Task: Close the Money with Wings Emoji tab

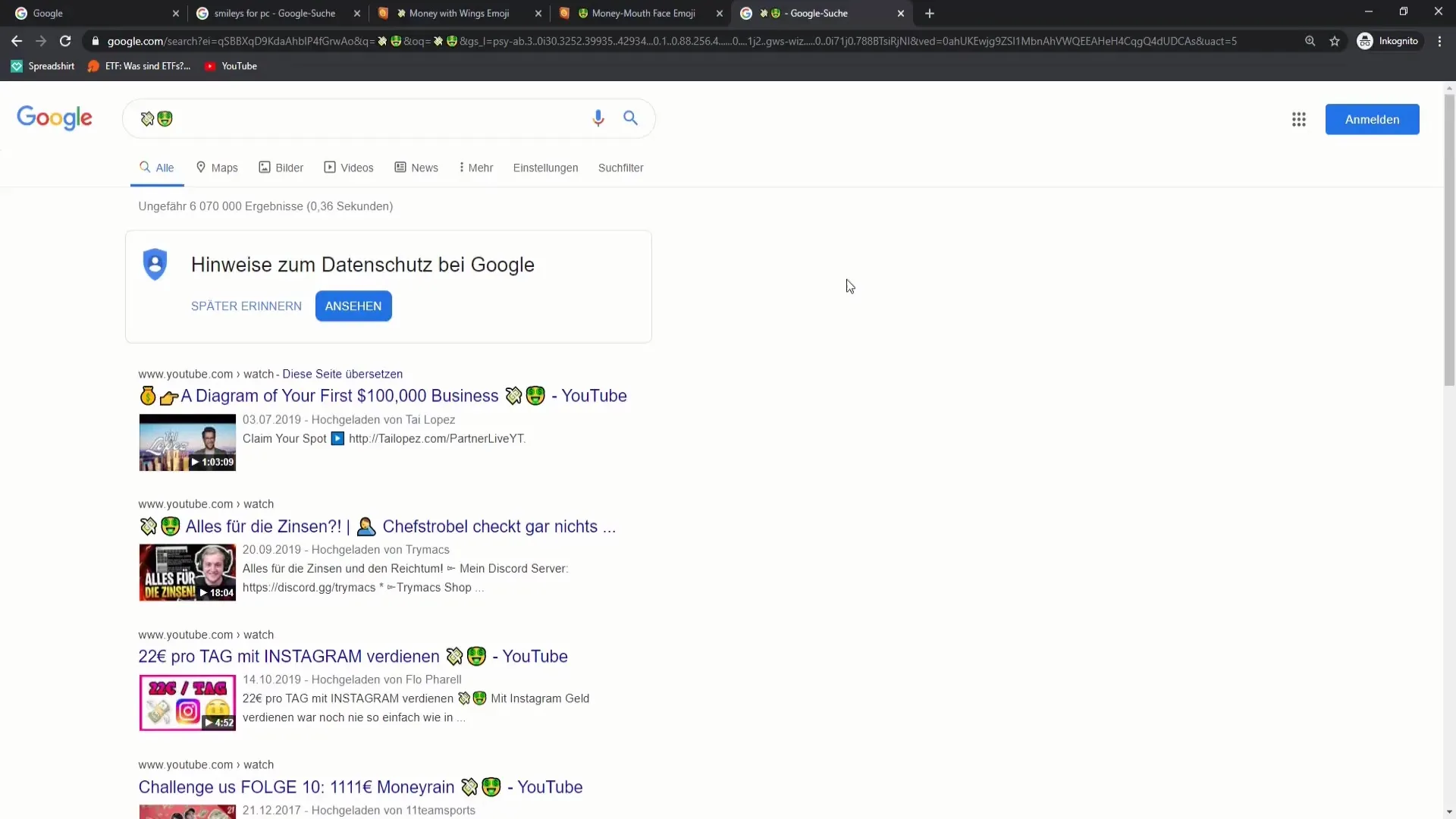Action: (x=538, y=14)
